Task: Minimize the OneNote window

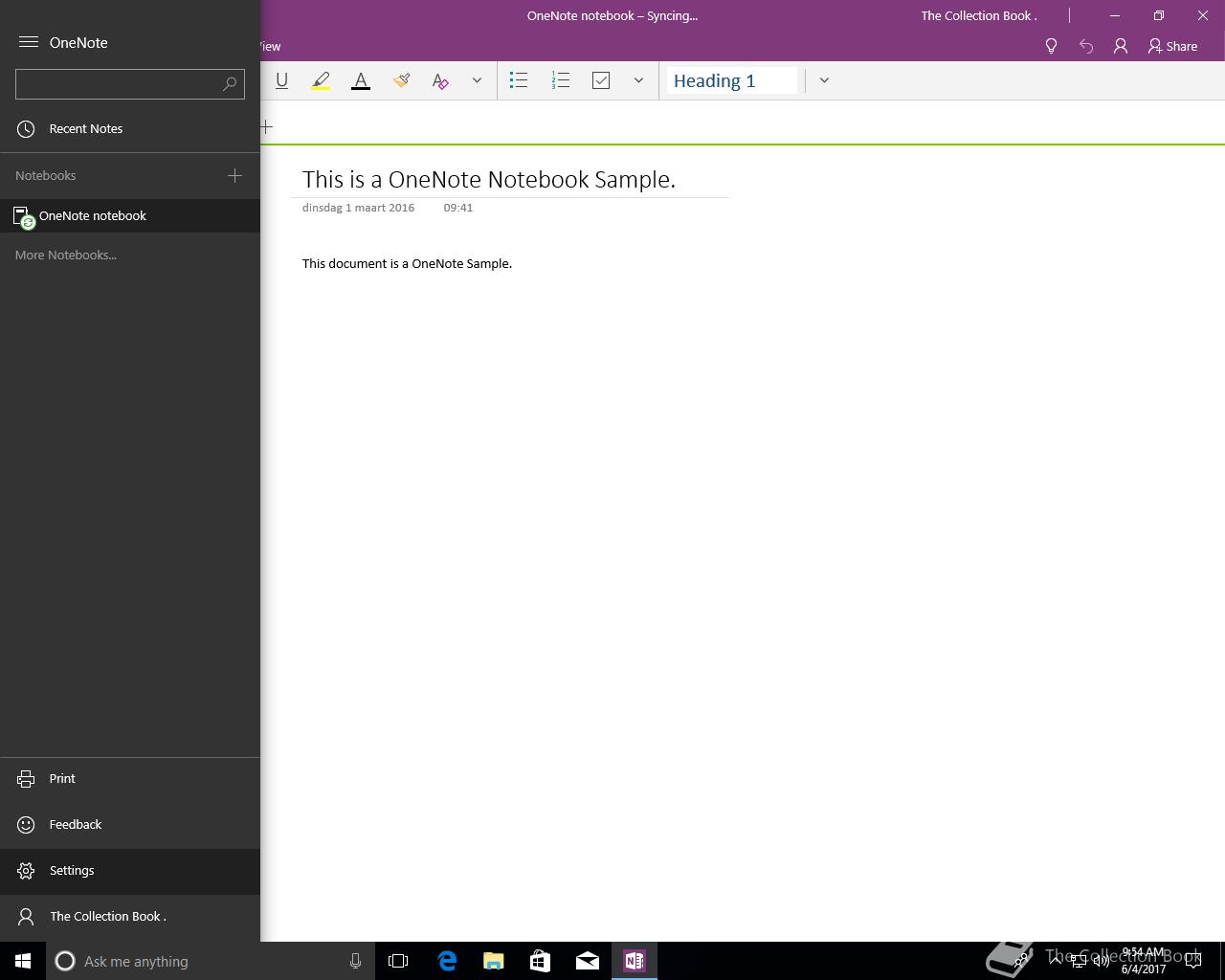Action: [x=1115, y=15]
